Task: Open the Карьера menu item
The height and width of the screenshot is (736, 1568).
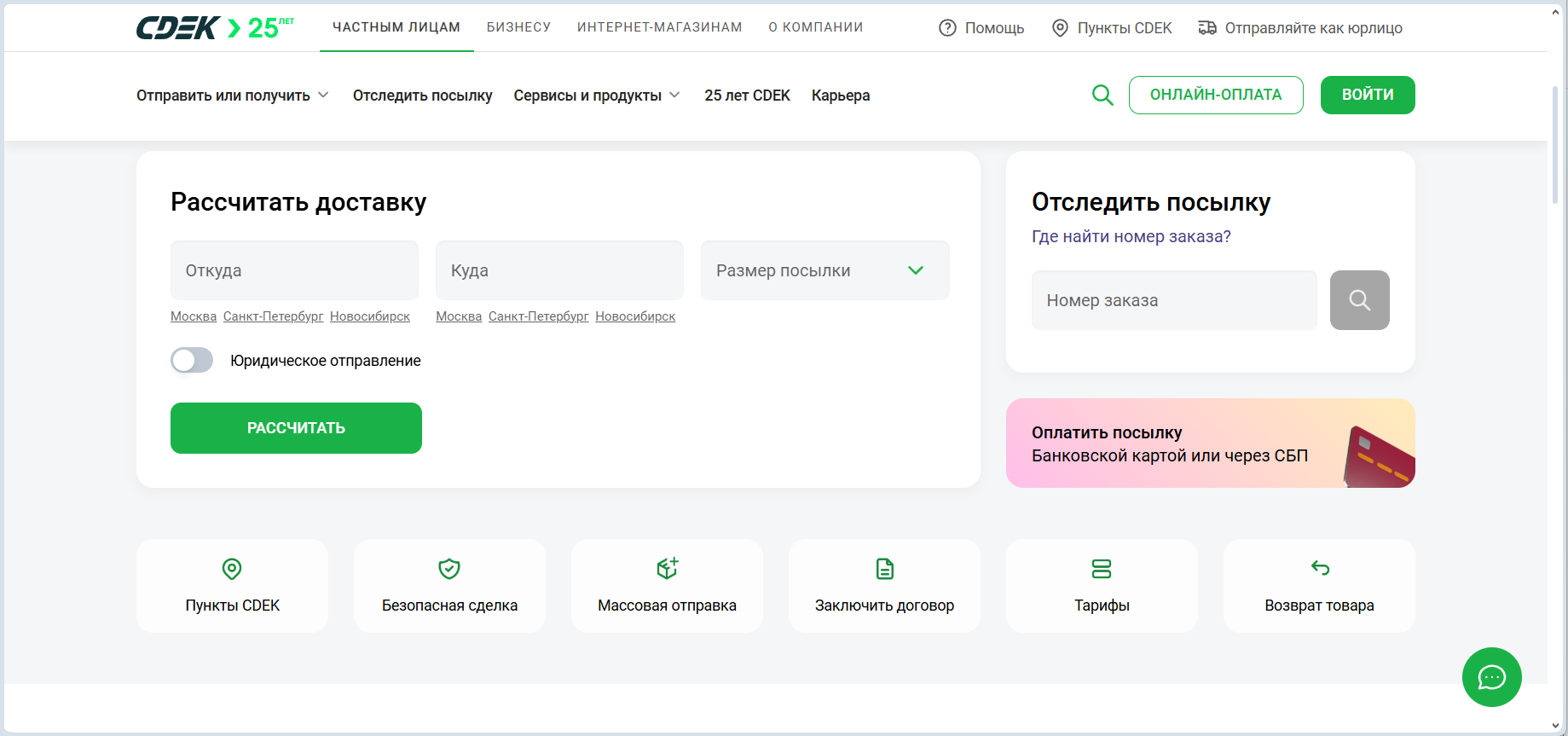Action: pyautogui.click(x=841, y=96)
